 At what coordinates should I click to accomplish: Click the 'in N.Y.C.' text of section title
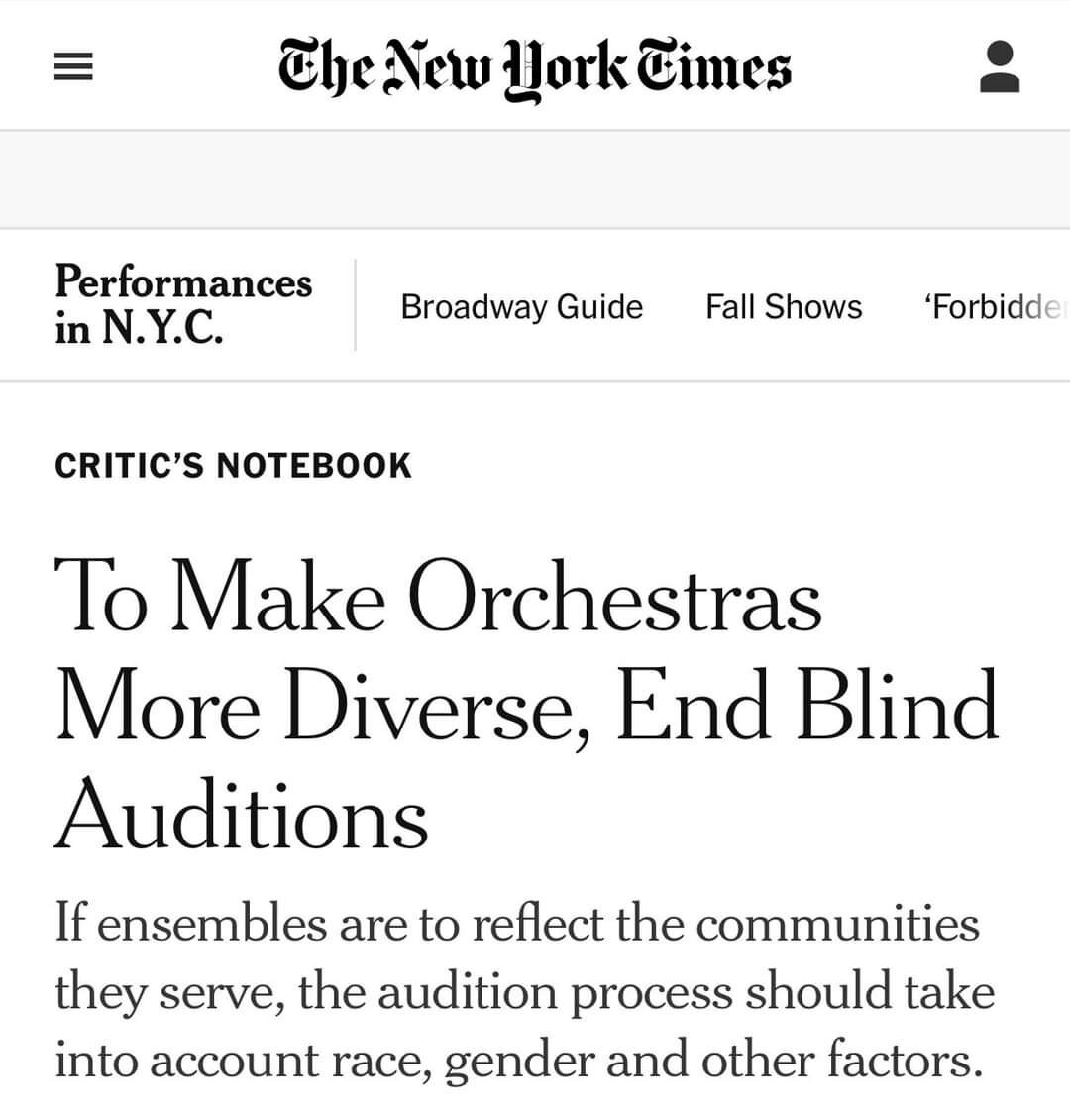tap(139, 327)
